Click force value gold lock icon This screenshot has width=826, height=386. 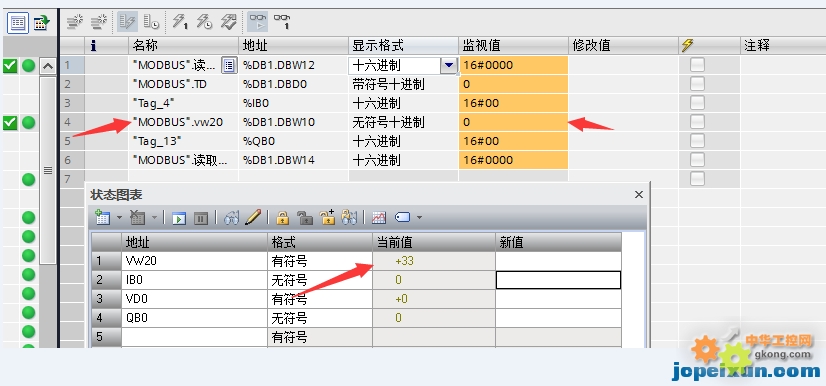pos(283,217)
